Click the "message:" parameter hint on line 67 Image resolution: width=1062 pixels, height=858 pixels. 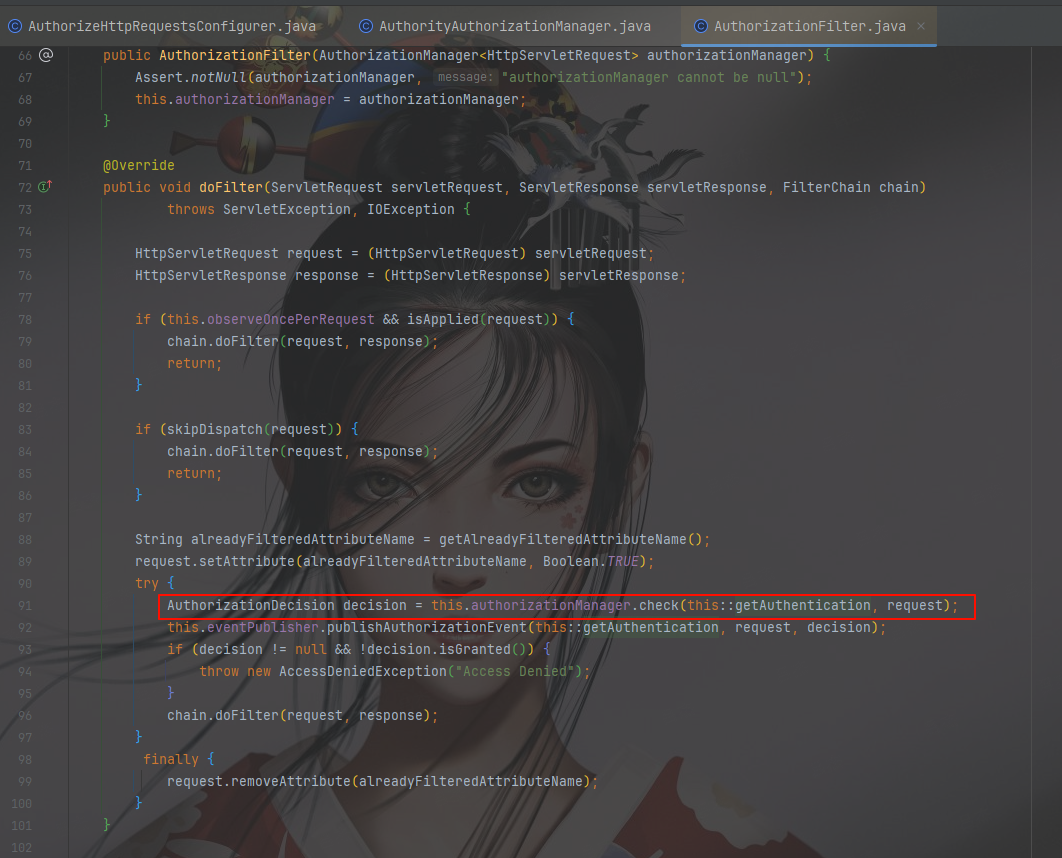click(465, 77)
